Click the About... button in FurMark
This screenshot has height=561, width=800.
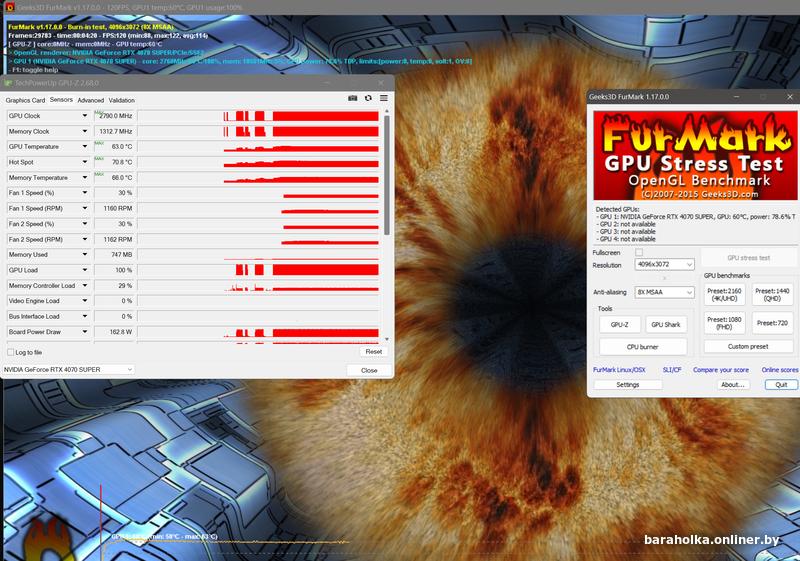tap(733, 385)
